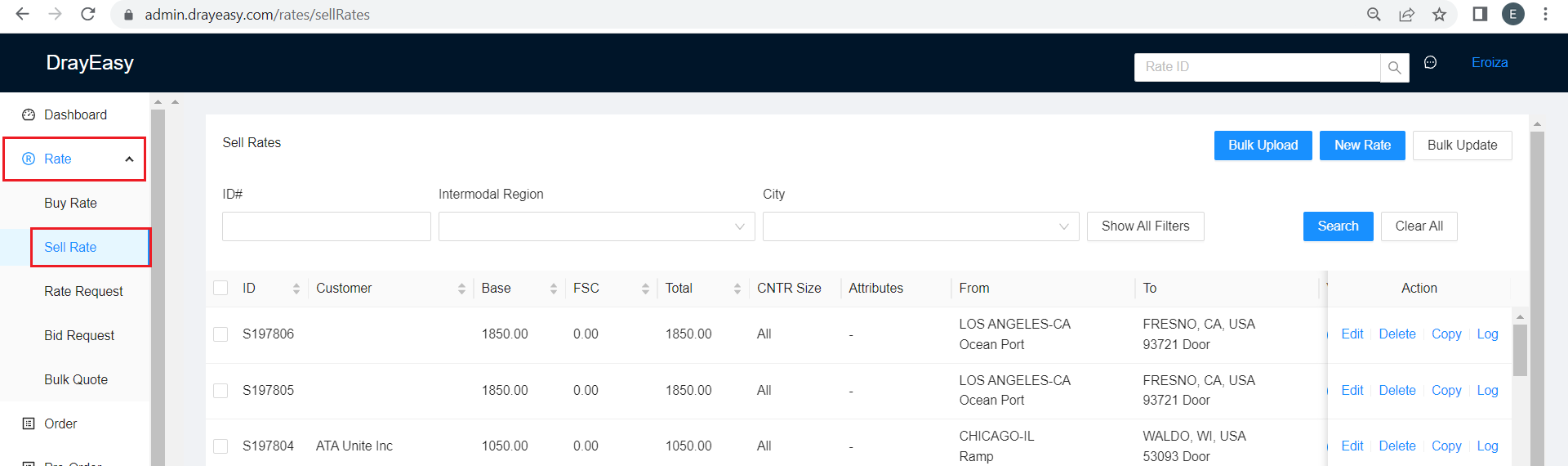The height and width of the screenshot is (466, 1568).
Task: Go to Buy Rate in the sidebar
Action: (70, 203)
